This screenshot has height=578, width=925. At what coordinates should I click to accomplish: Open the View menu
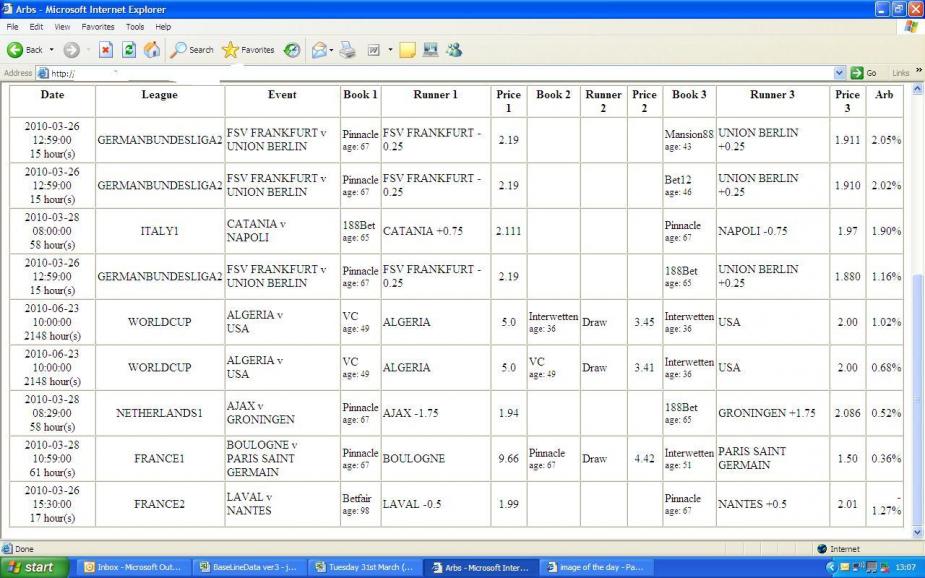(x=62, y=27)
